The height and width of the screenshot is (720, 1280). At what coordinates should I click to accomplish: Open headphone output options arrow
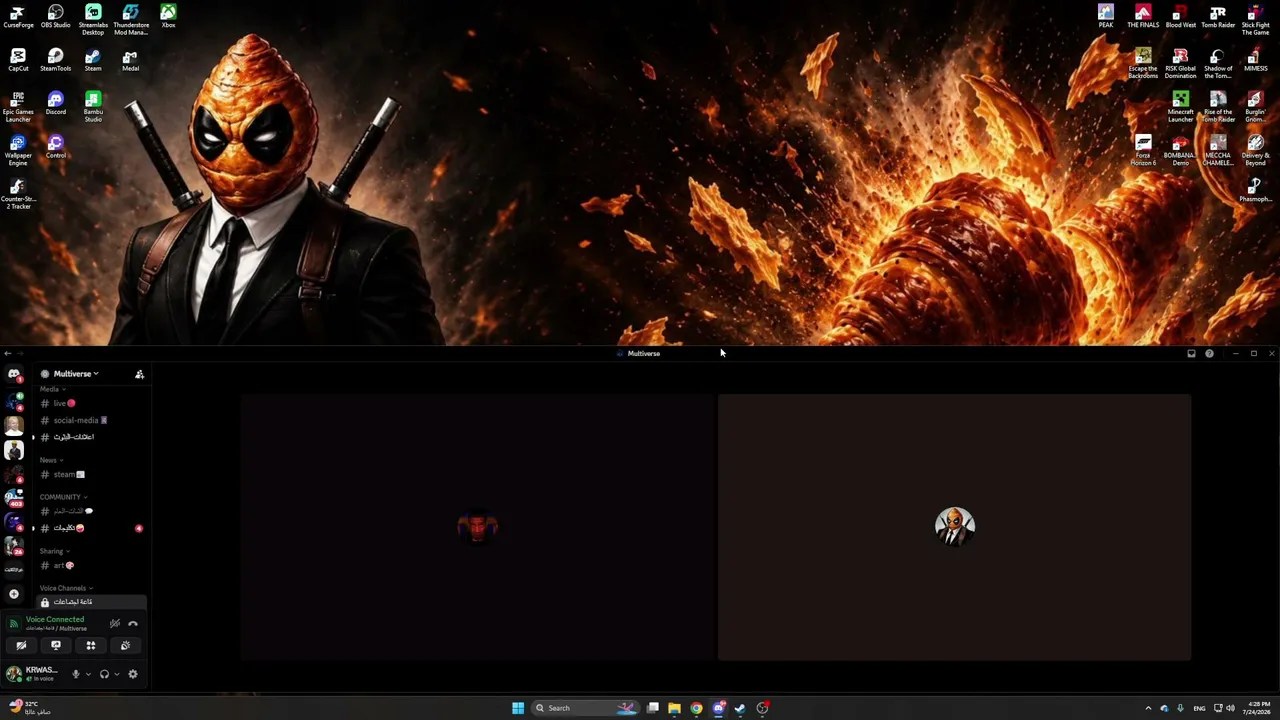(117, 674)
